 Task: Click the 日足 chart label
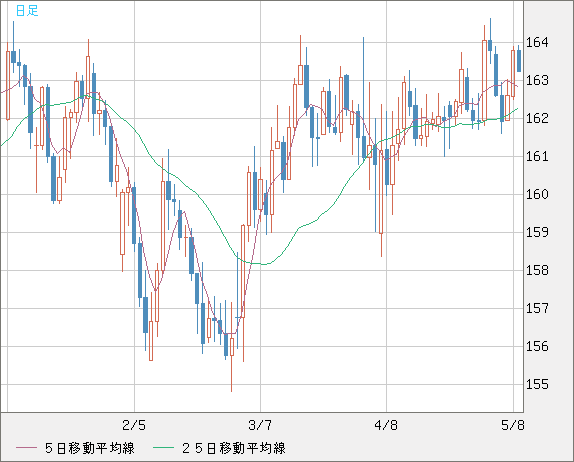click(27, 10)
